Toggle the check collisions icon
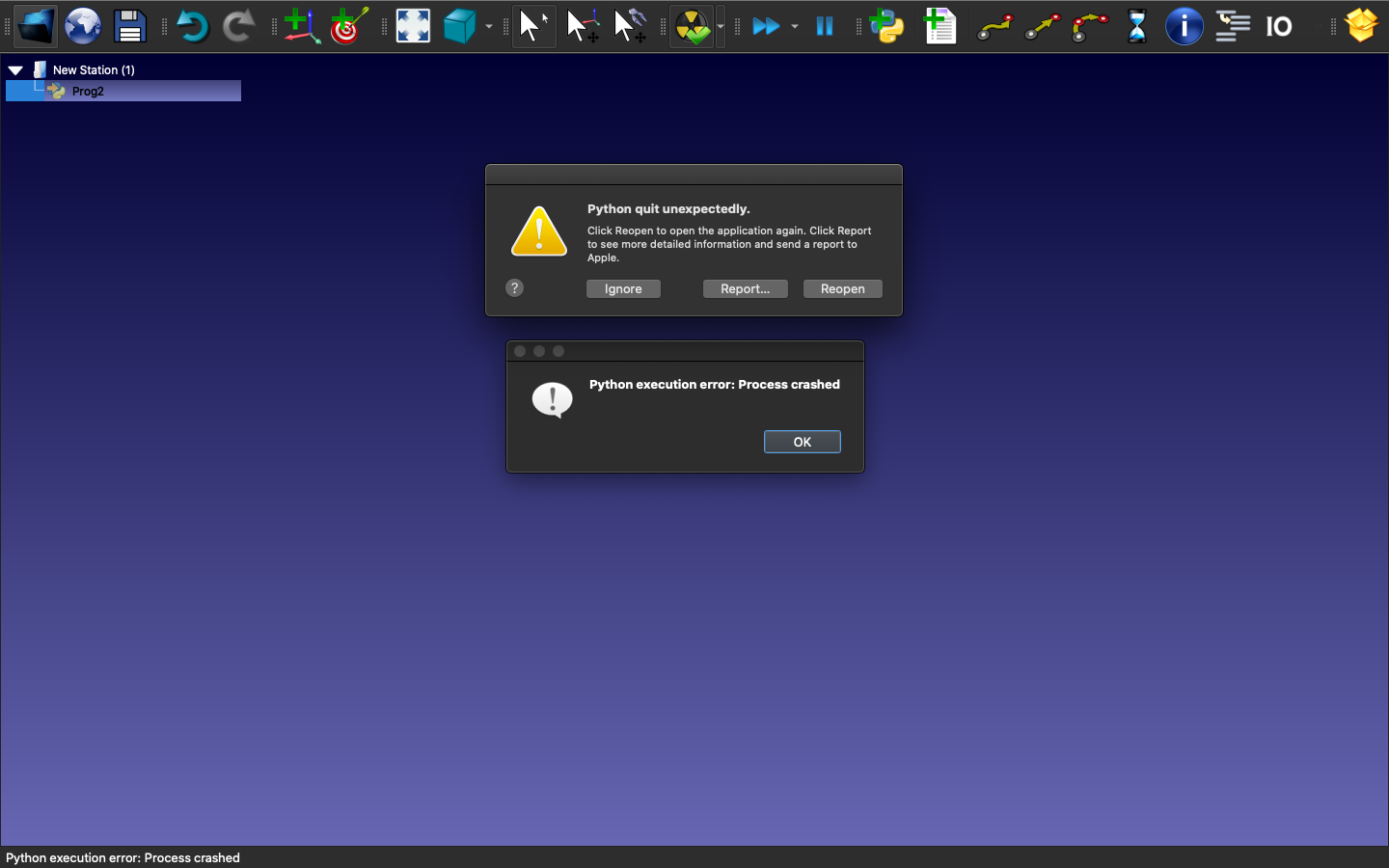This screenshot has width=1389, height=868. tap(692, 26)
